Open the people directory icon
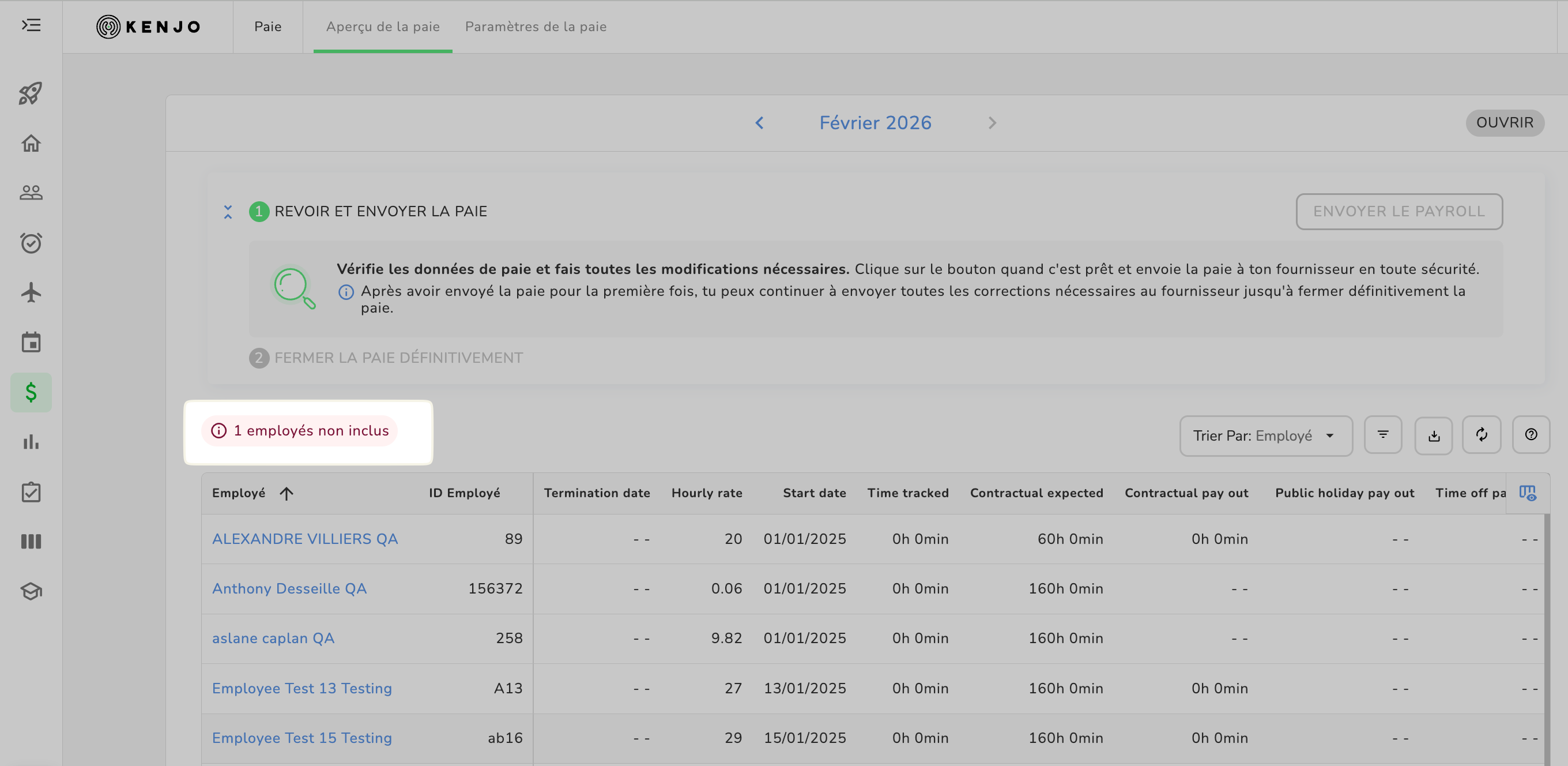This screenshot has width=1568, height=766. [x=31, y=193]
